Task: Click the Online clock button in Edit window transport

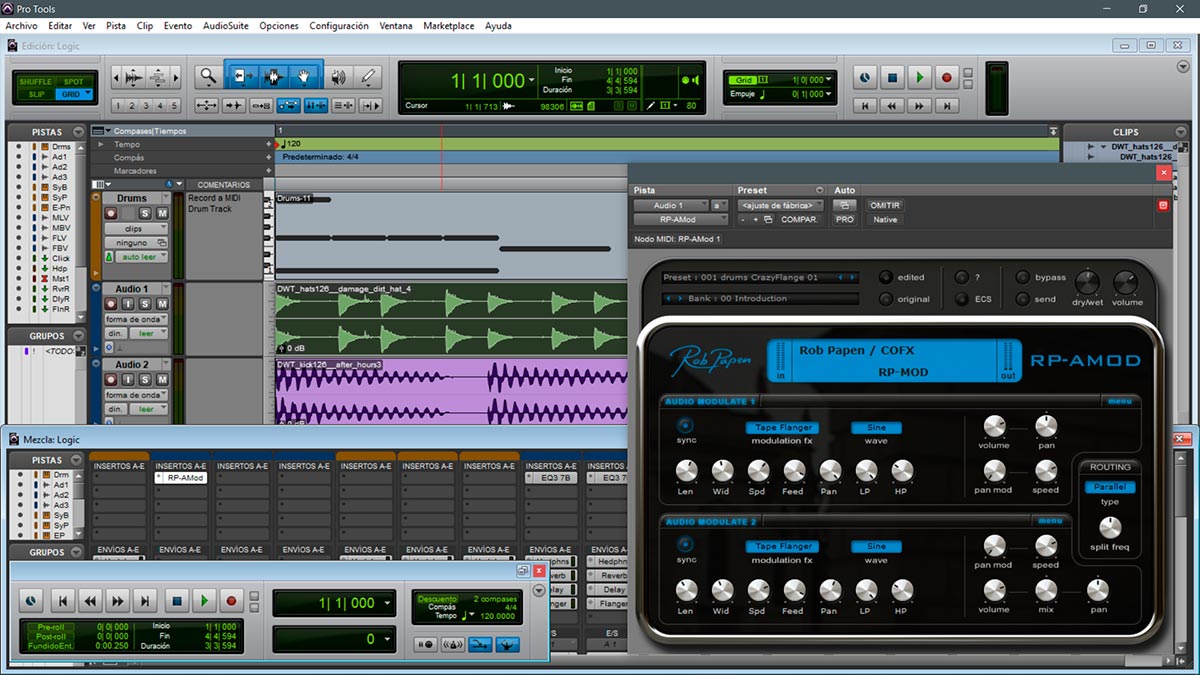Action: pyautogui.click(x=864, y=77)
